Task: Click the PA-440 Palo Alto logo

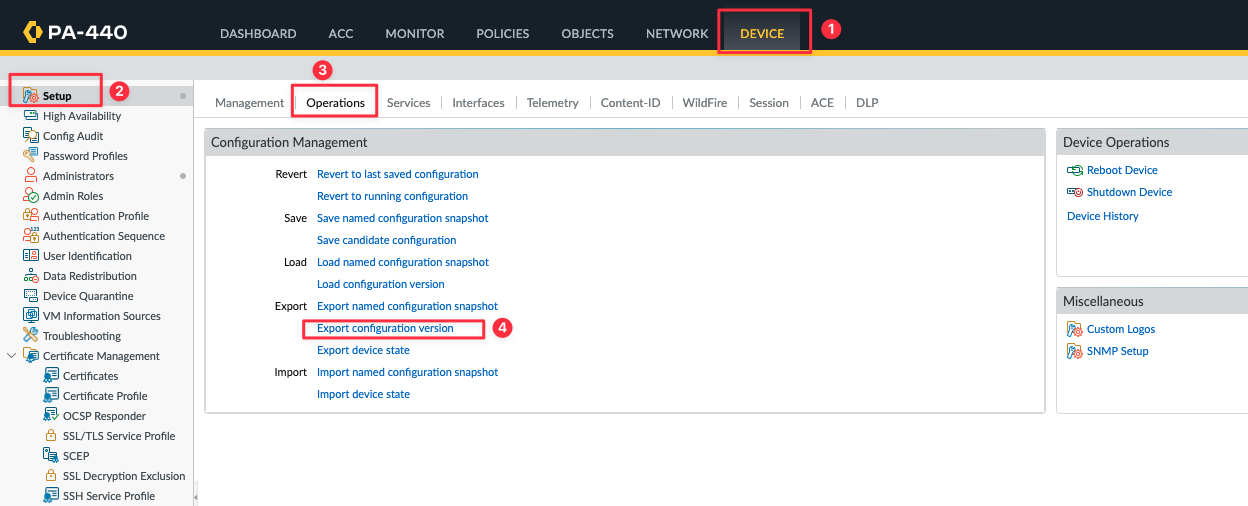Action: point(74,33)
